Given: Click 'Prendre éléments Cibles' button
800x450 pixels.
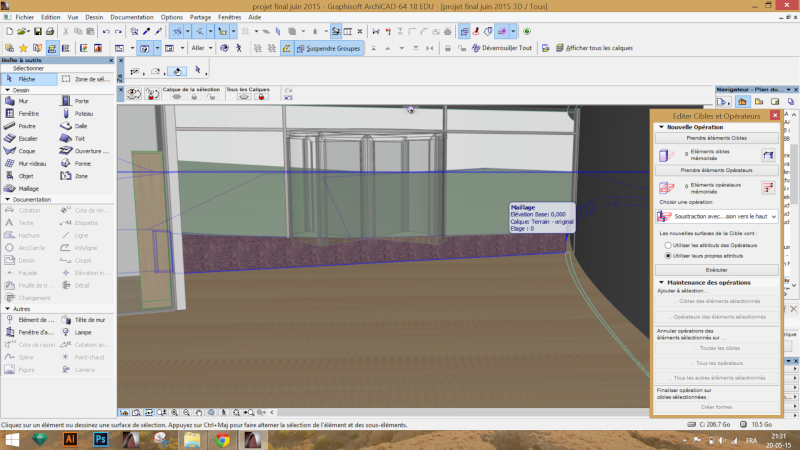Looking at the screenshot, I should tap(717, 138).
